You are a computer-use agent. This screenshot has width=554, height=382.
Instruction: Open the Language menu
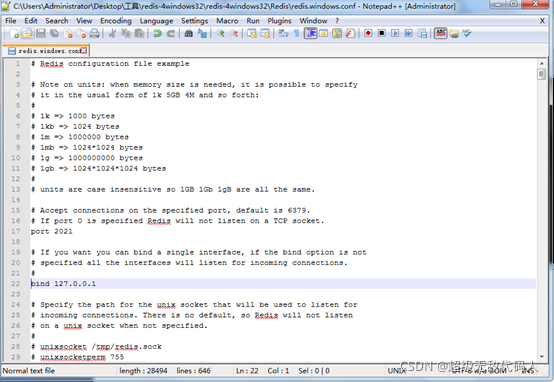[156, 21]
